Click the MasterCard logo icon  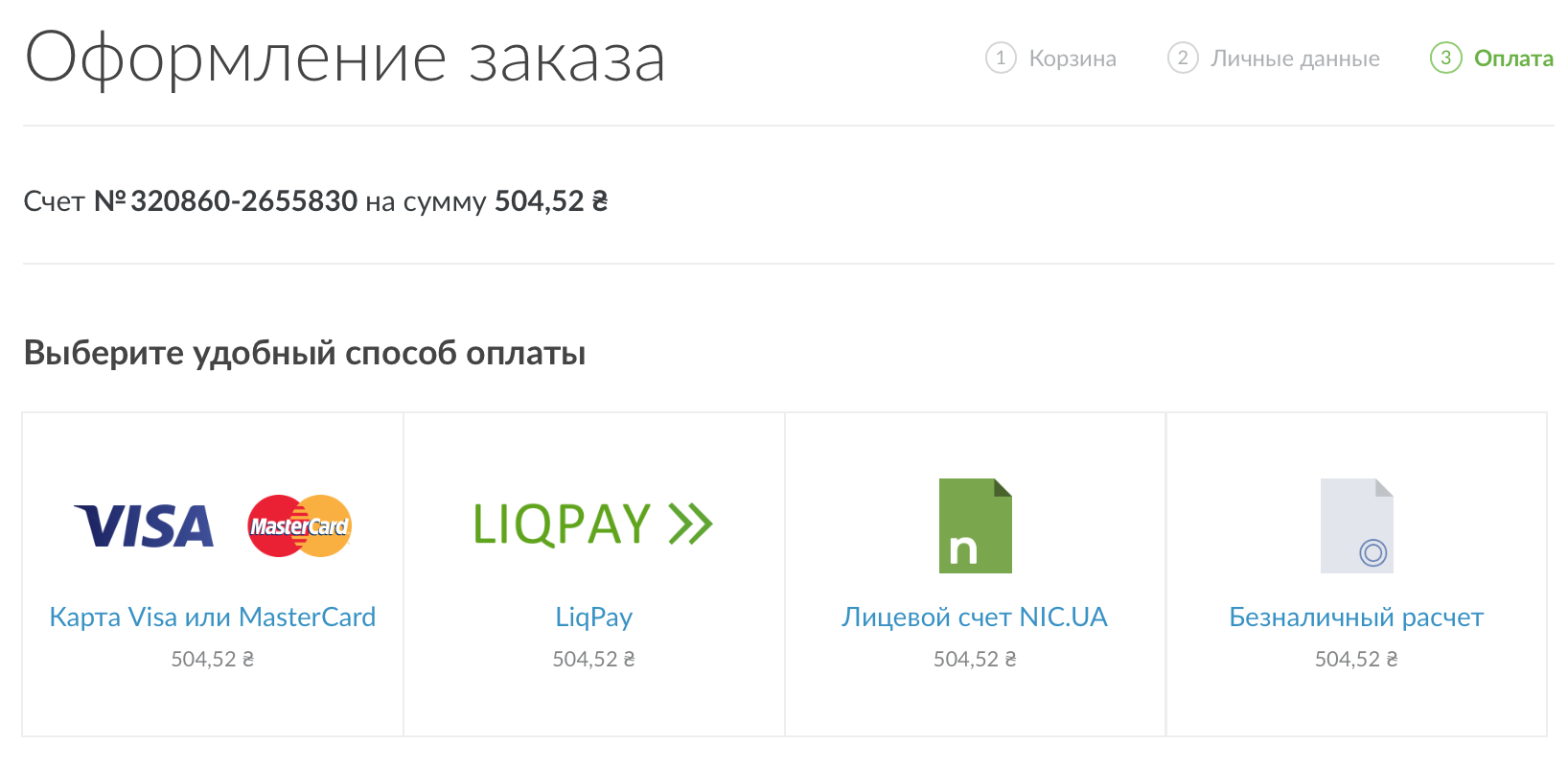[299, 526]
